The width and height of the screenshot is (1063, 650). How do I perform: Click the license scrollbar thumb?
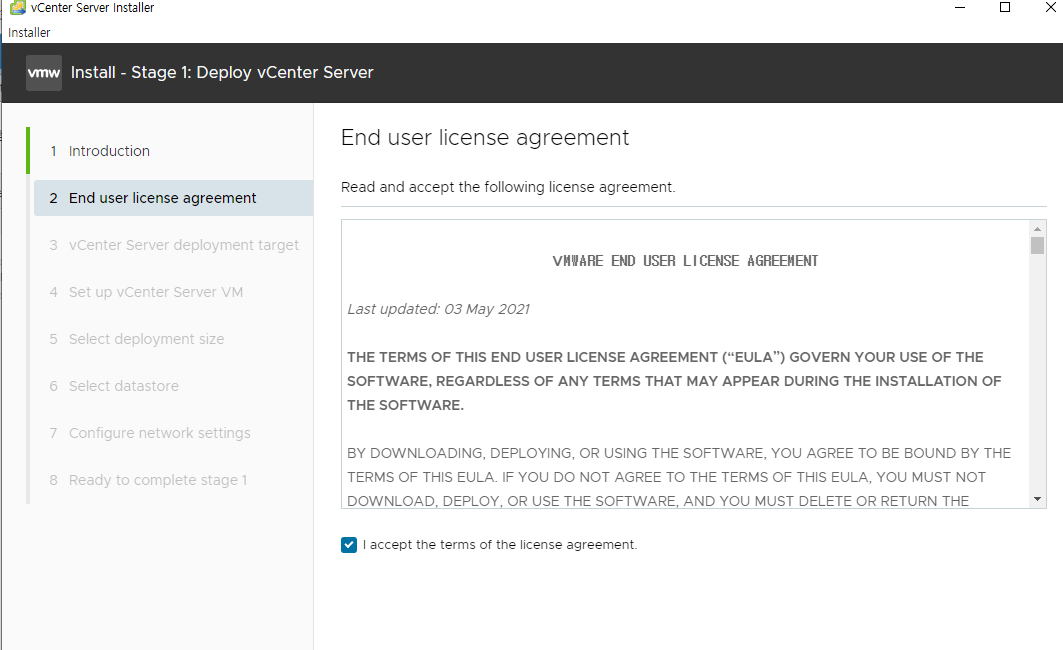coord(1037,245)
